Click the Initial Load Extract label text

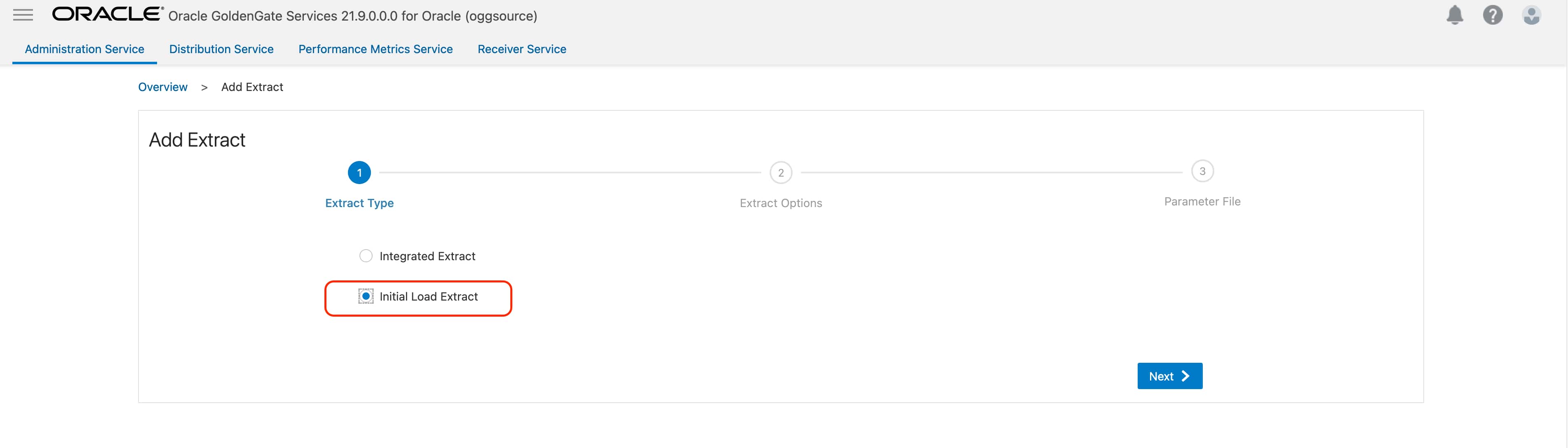tap(429, 296)
